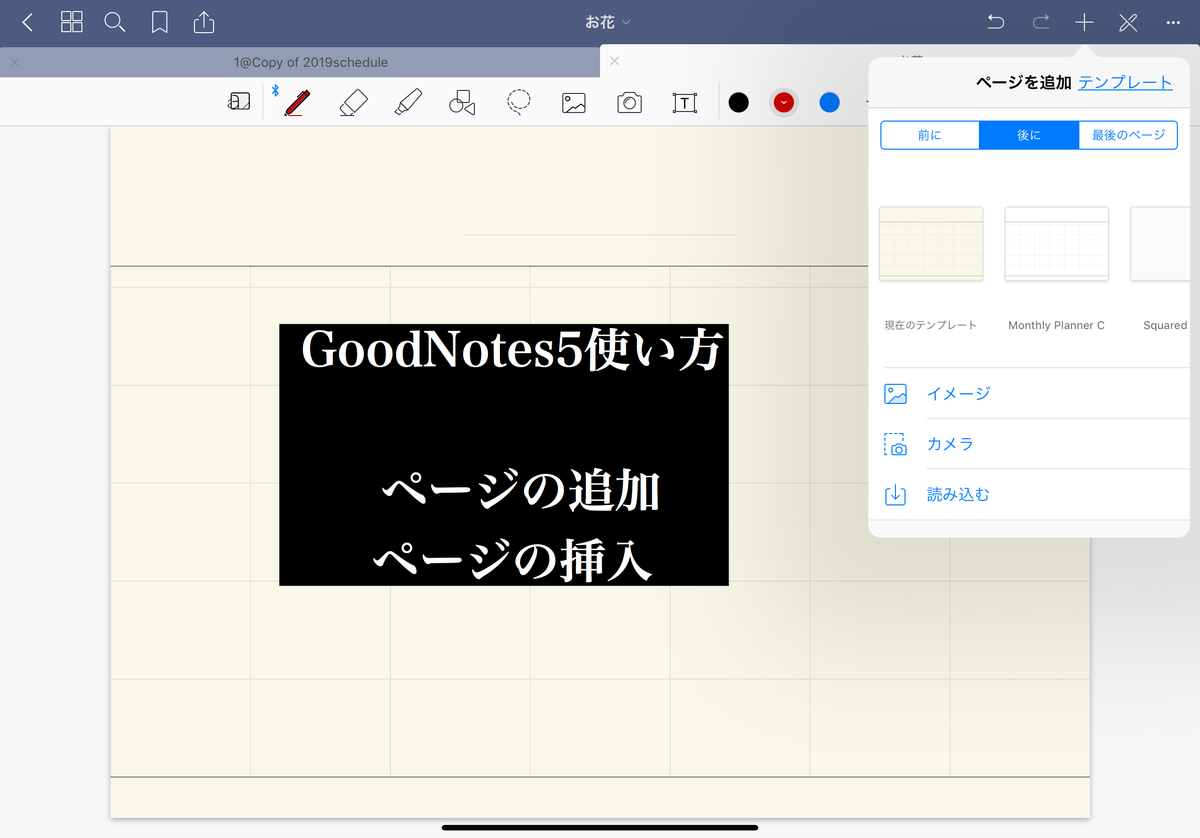Tap the plus add-page icon
The image size is (1200, 838).
1084,22
